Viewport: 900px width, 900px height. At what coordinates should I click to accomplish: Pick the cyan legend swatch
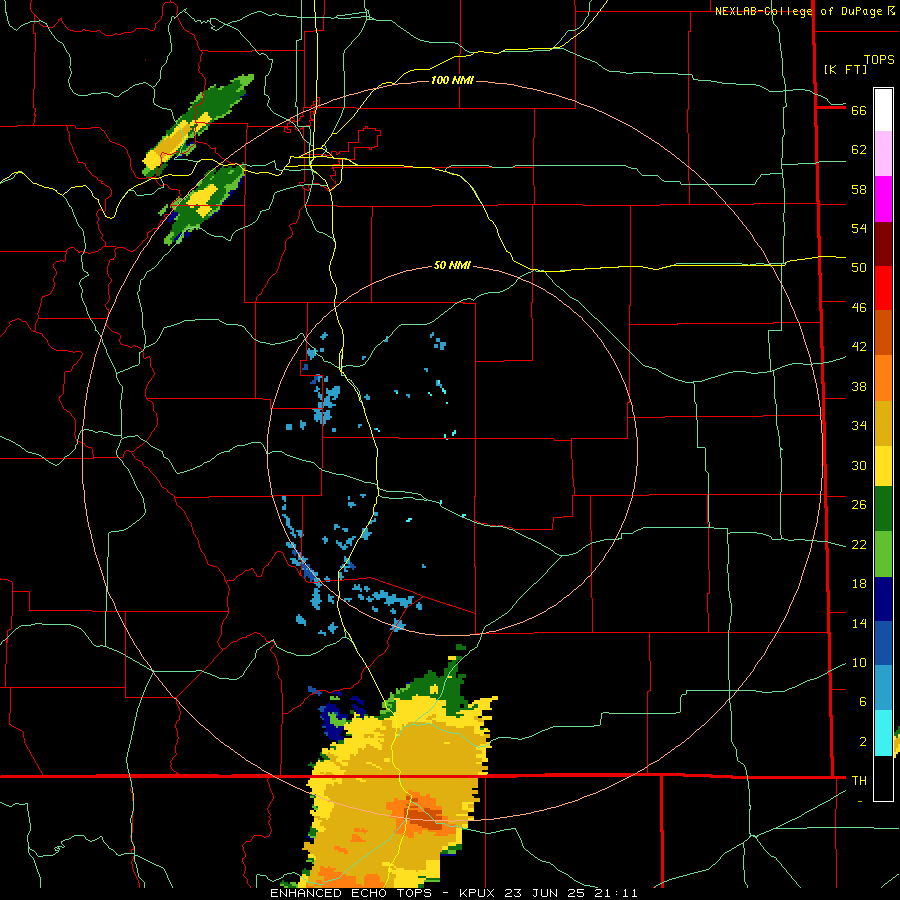click(x=883, y=733)
